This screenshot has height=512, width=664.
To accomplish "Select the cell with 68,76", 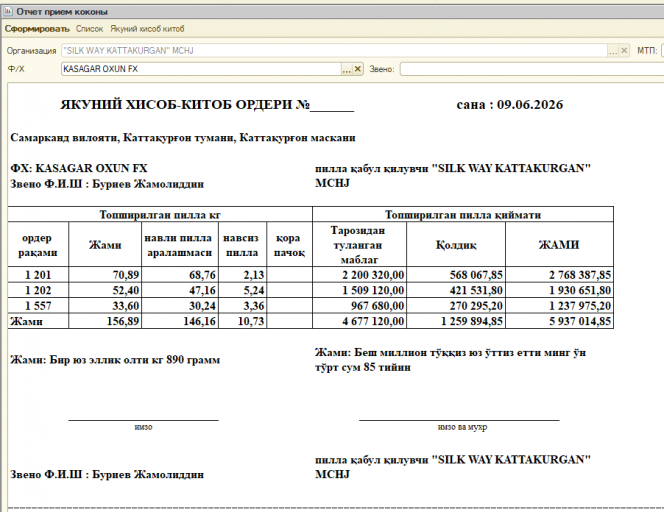I will click(180, 275).
